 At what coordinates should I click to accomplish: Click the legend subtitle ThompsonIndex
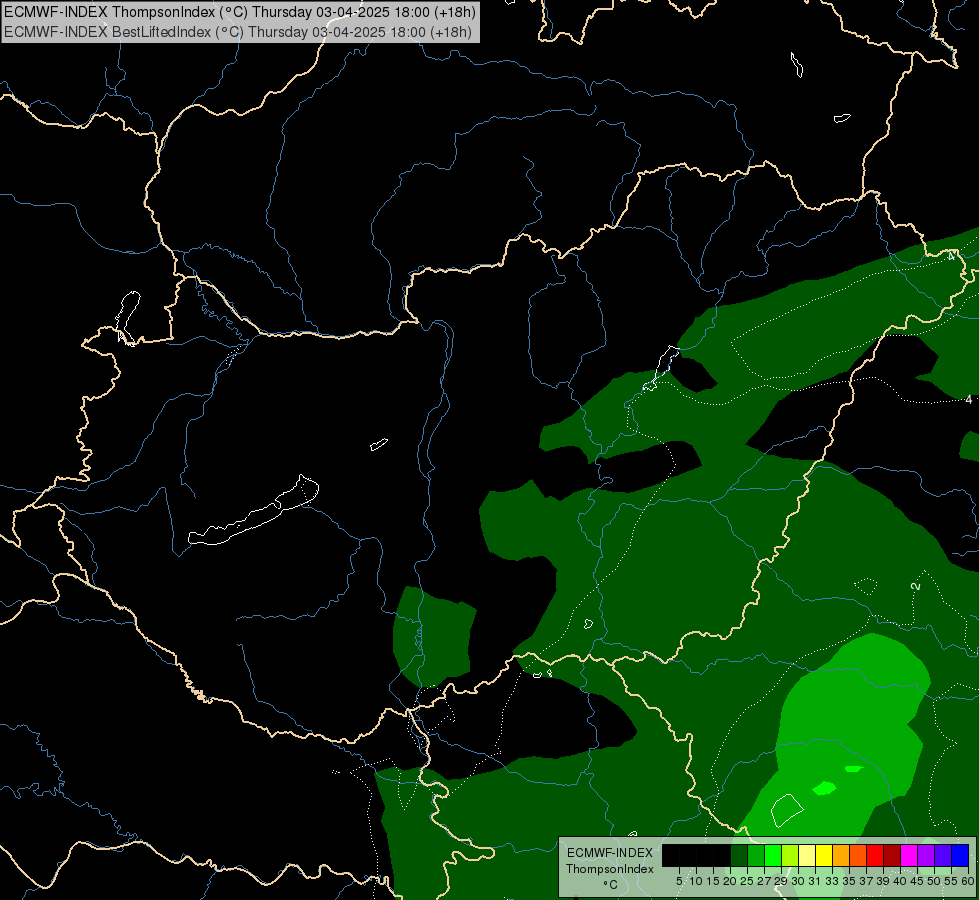click(609, 869)
